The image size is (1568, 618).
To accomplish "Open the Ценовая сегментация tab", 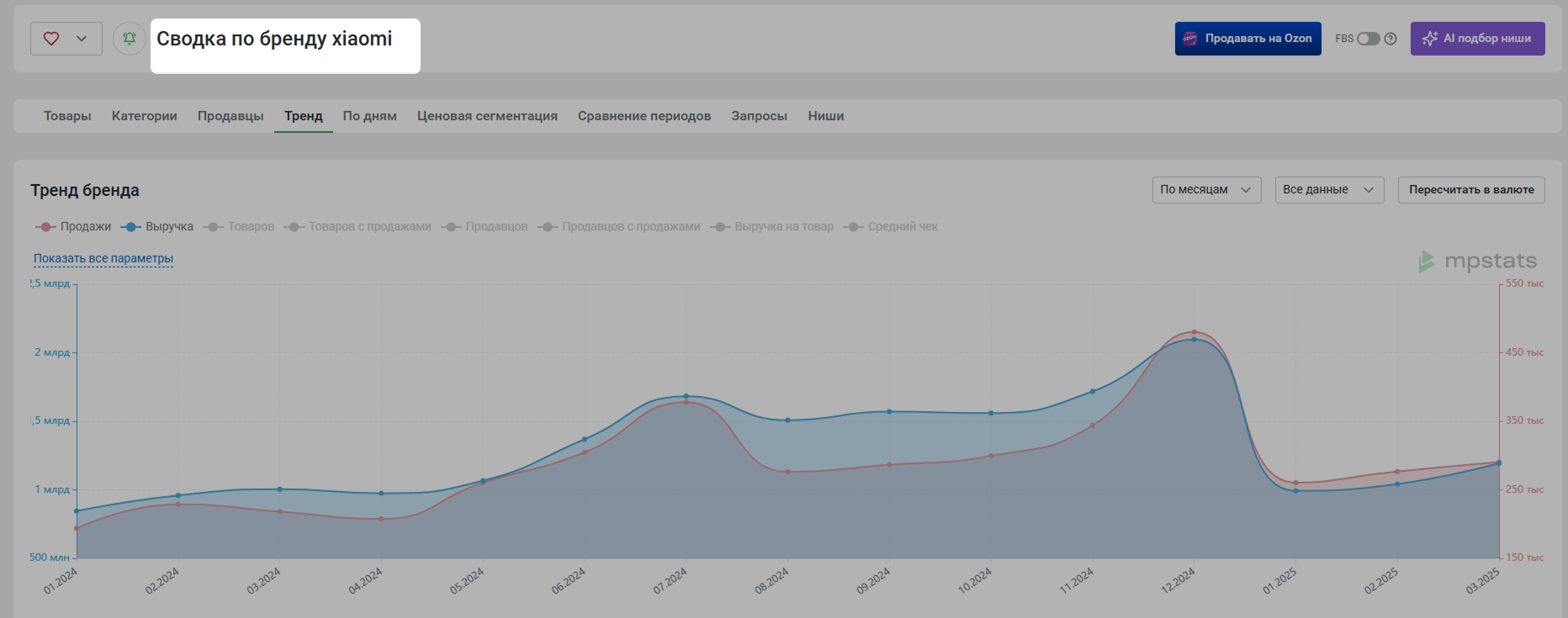I will tap(487, 116).
